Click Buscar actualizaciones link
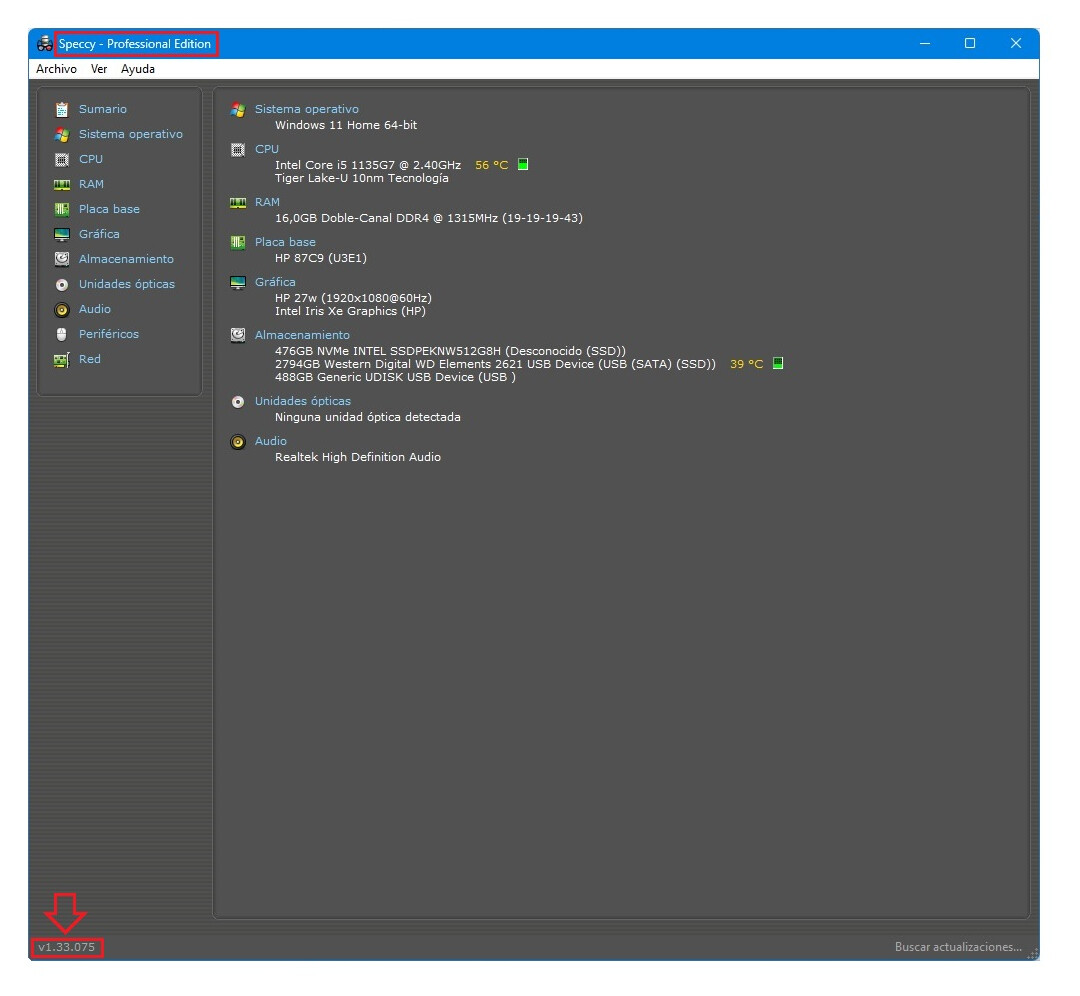 957,947
